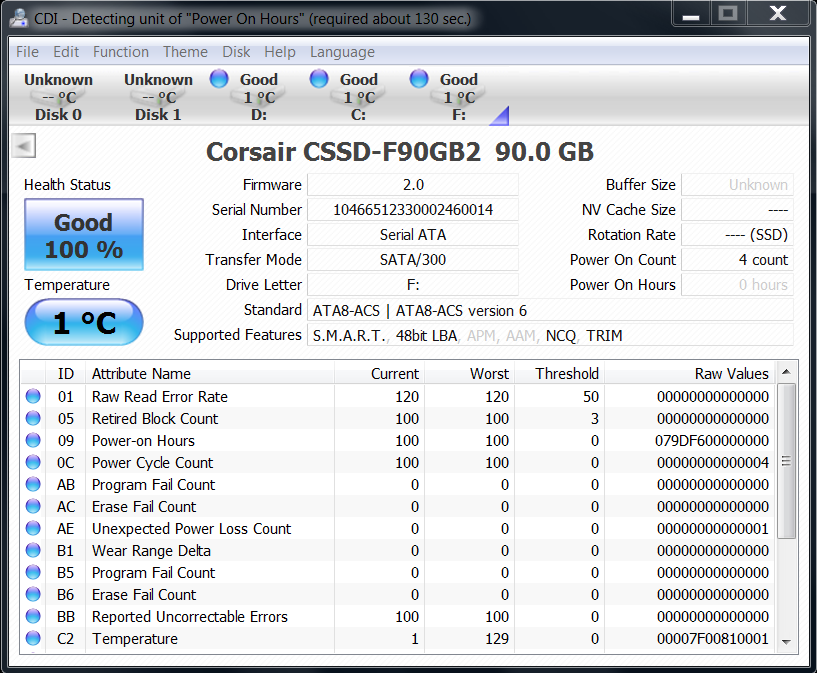Click the blue status orb for drive F:
817x673 pixels.
419,79
